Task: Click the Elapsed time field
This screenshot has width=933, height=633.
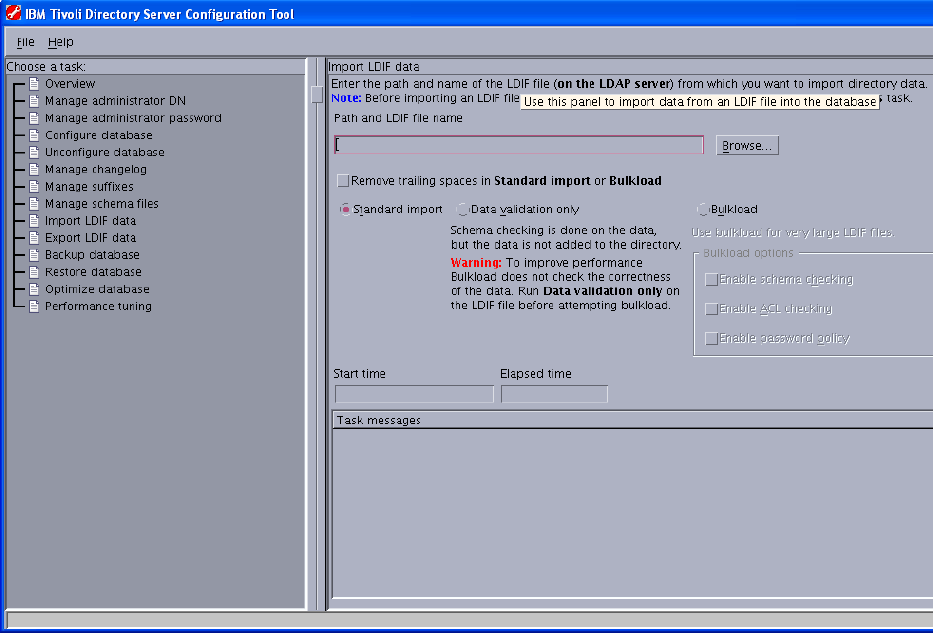Action: (554, 394)
